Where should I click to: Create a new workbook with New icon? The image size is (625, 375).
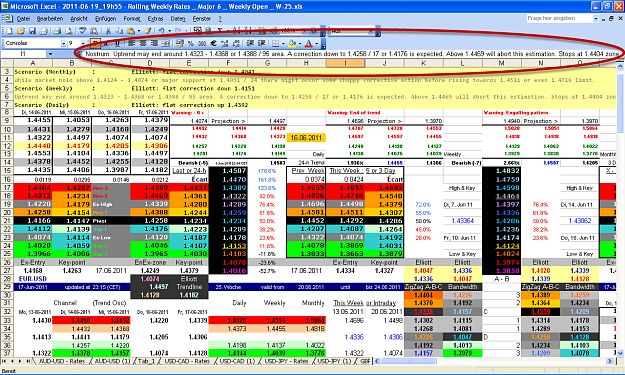(x=9, y=31)
